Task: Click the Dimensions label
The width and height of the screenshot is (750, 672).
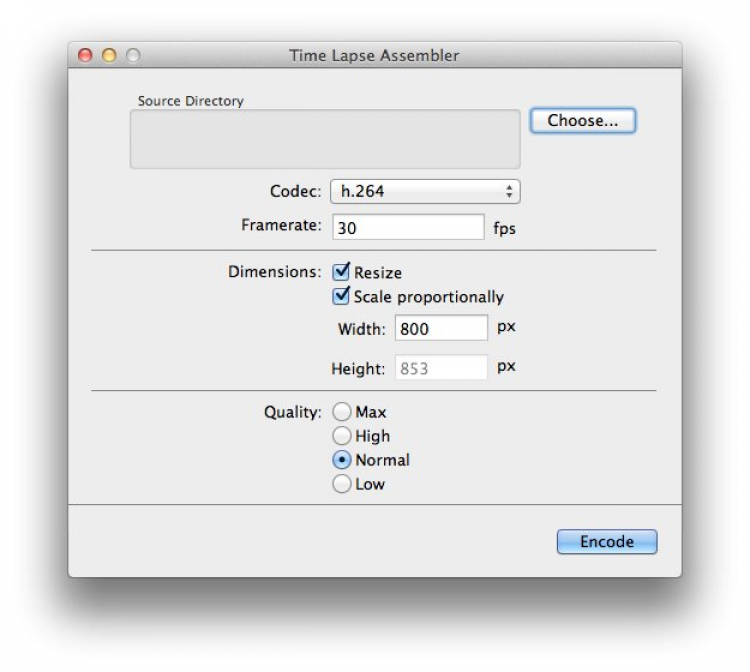Action: 275,272
